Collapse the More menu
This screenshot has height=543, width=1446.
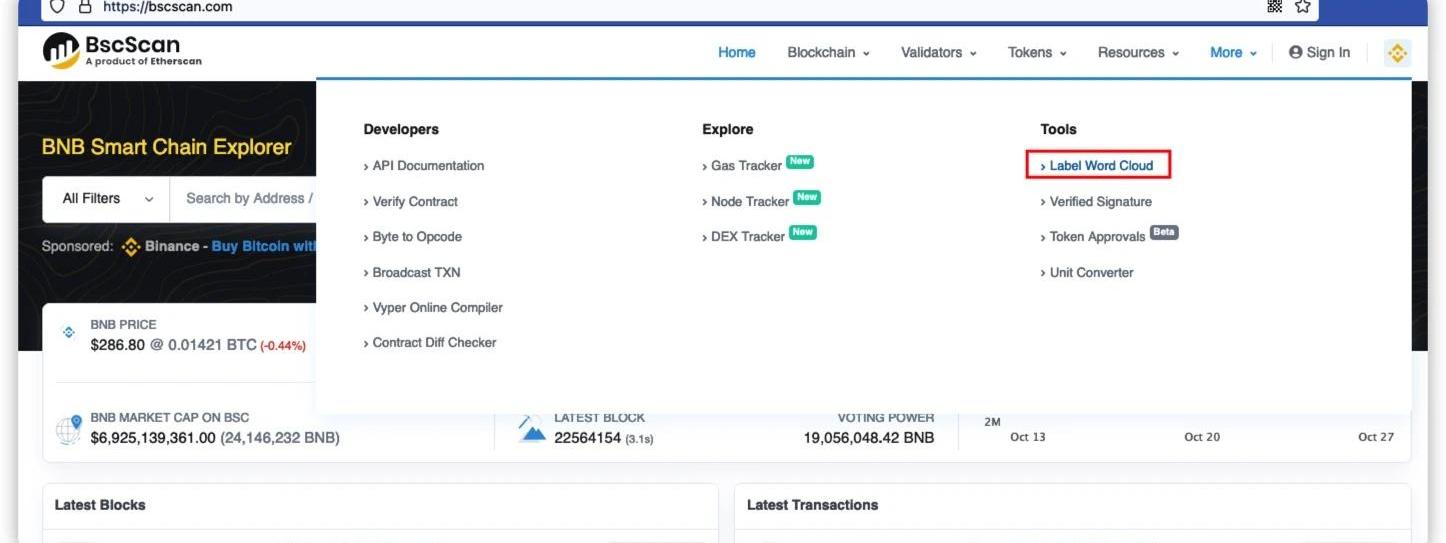1233,53
